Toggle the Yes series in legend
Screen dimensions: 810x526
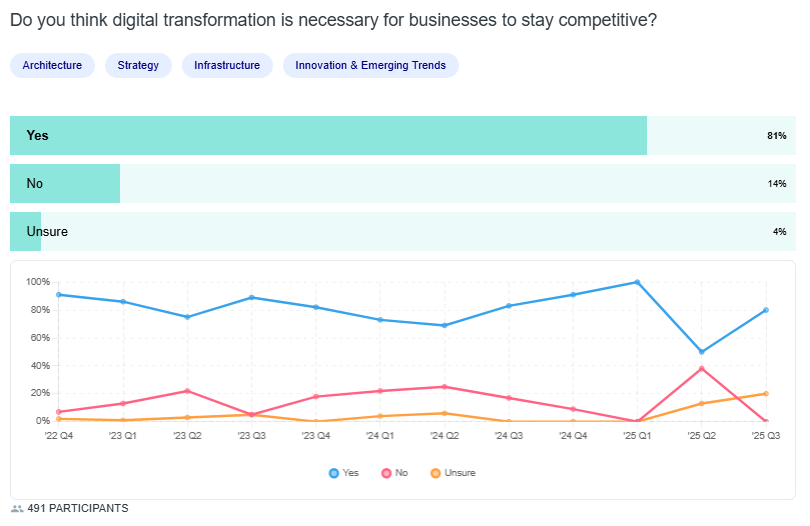[x=344, y=472]
